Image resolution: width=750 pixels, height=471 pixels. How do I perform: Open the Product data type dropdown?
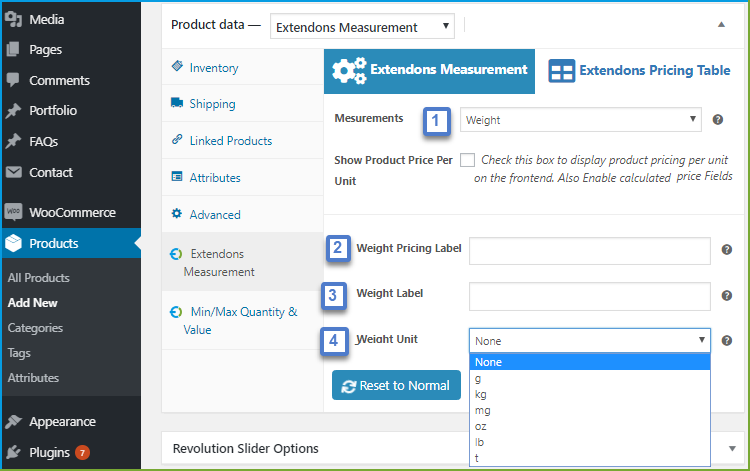pyautogui.click(x=362, y=26)
